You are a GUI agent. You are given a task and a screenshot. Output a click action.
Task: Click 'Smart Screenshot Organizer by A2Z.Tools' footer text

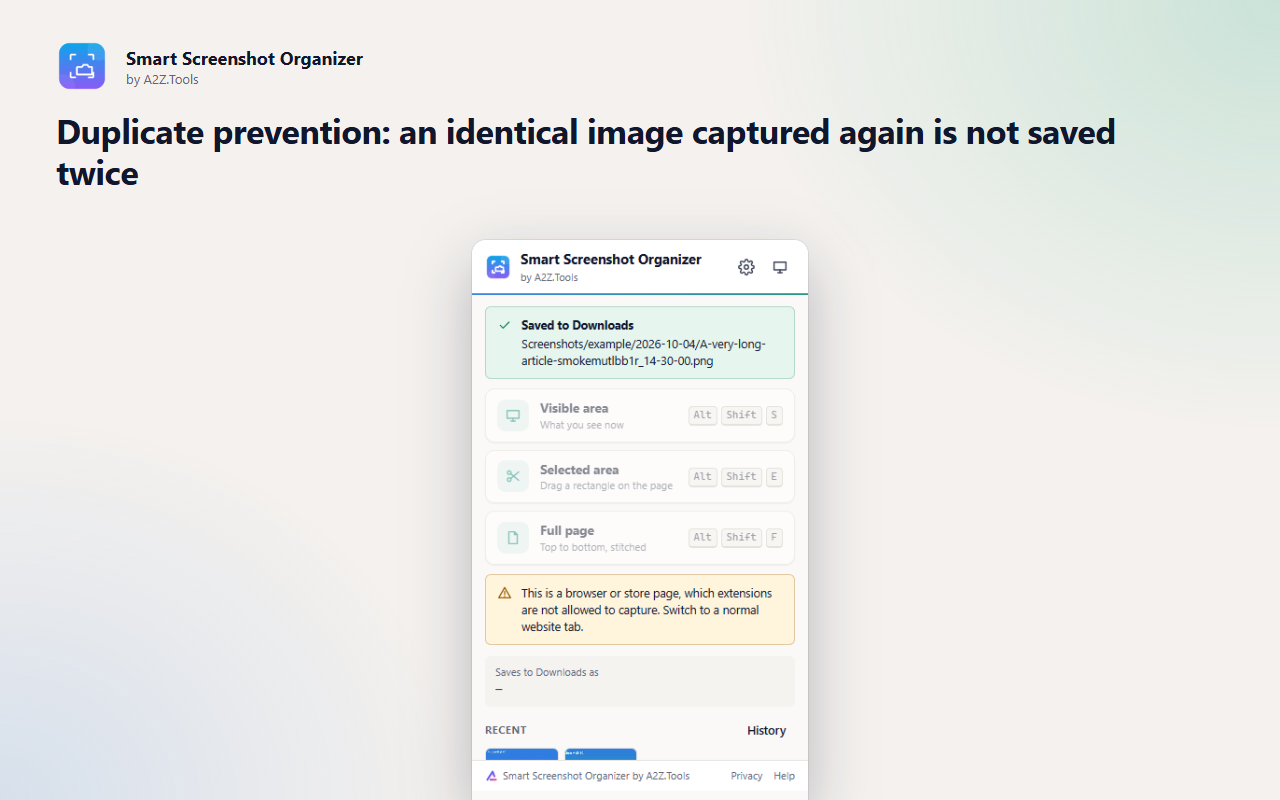(x=596, y=776)
